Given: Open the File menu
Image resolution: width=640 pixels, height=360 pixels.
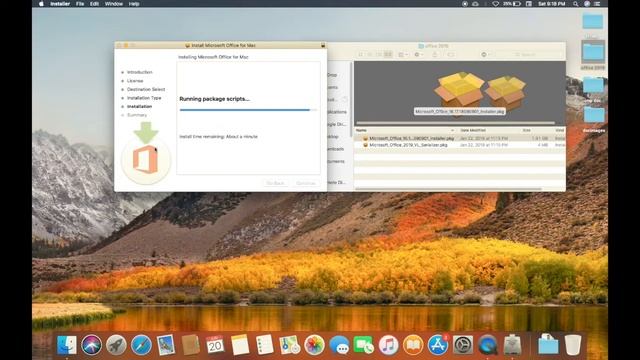Looking at the screenshot, I should 80,4.
